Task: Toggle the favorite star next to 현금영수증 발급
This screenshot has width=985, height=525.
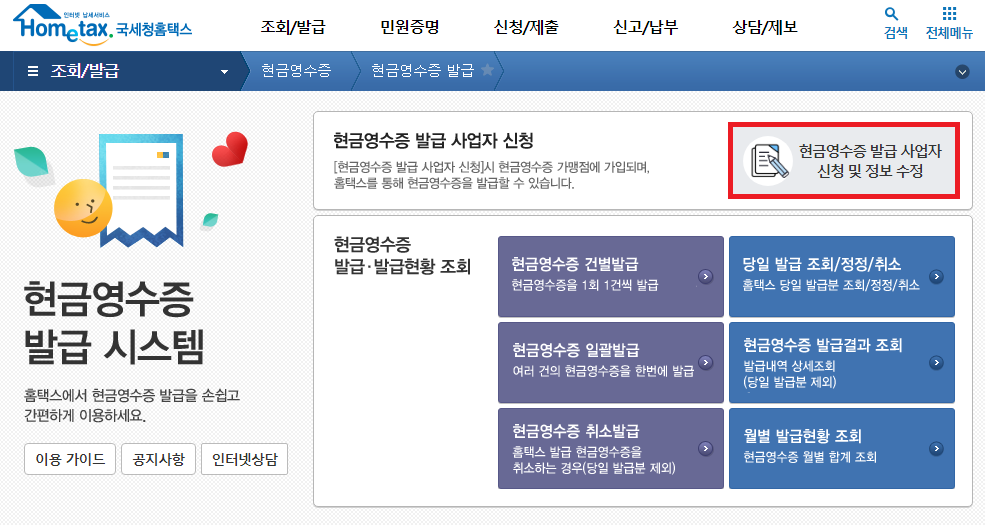Action: (487, 70)
